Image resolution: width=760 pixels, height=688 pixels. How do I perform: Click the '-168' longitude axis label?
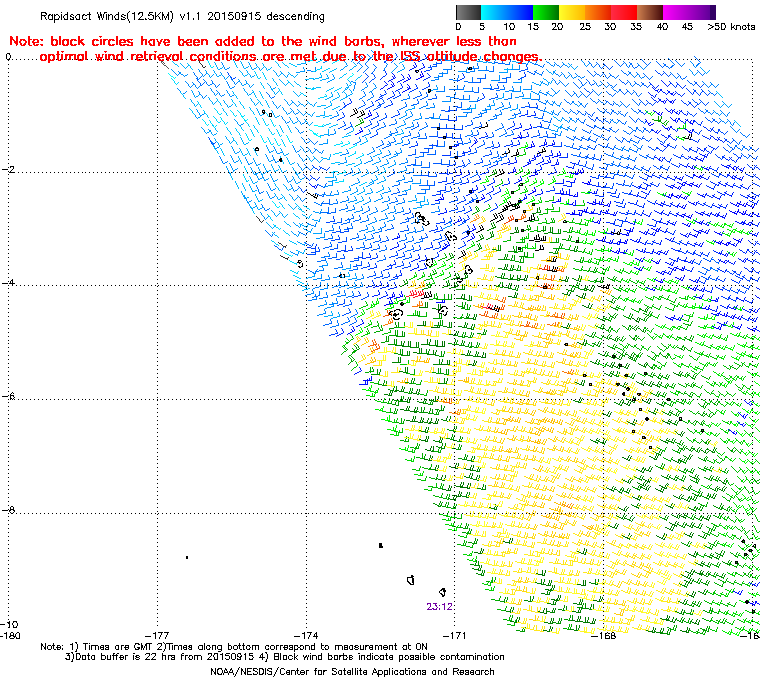click(604, 635)
